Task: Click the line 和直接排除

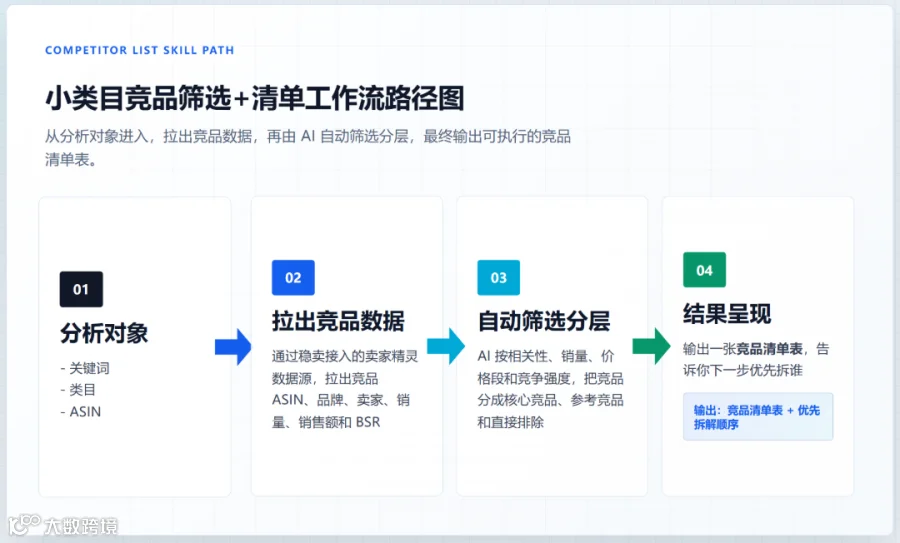Action: pyautogui.click(x=510, y=422)
